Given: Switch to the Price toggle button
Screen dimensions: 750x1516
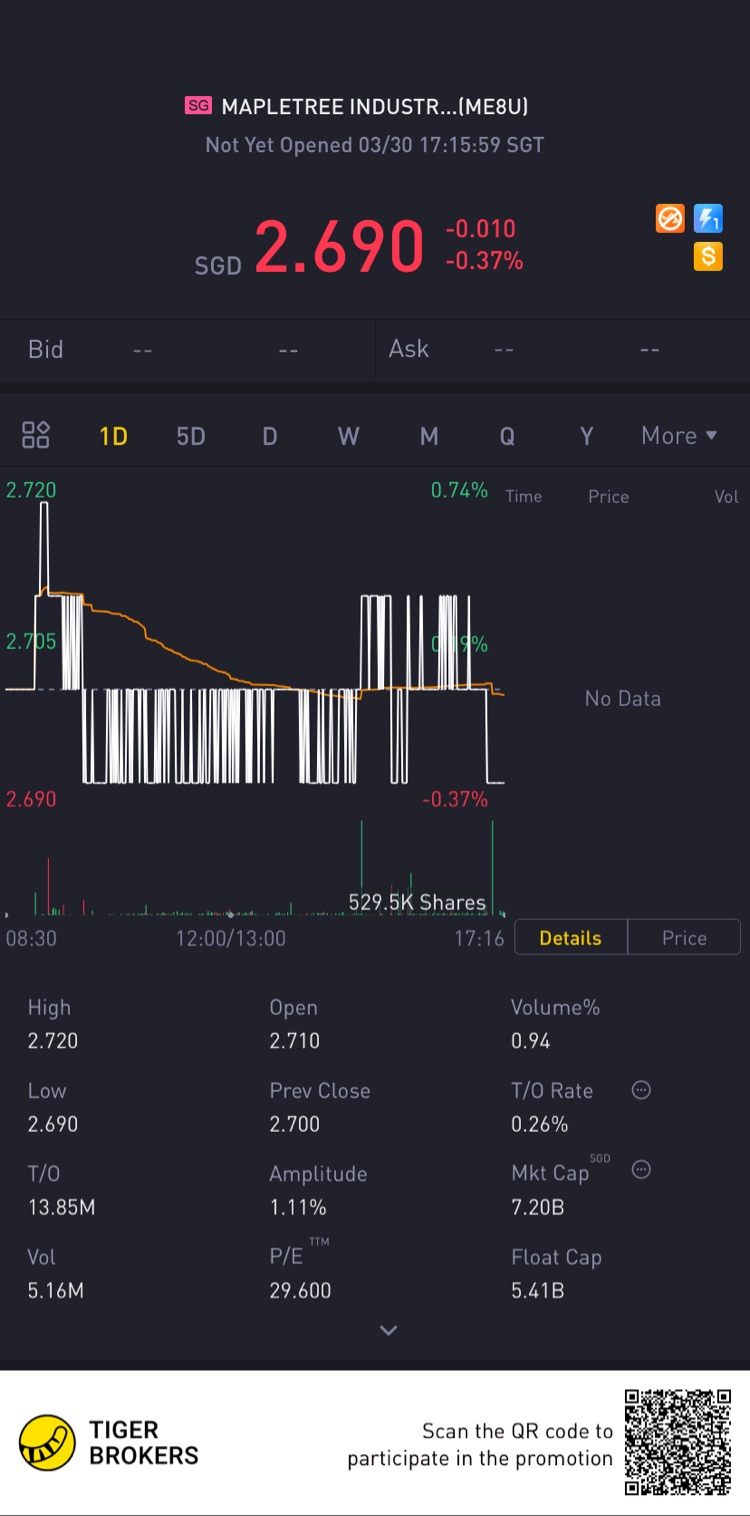Looking at the screenshot, I should point(684,938).
